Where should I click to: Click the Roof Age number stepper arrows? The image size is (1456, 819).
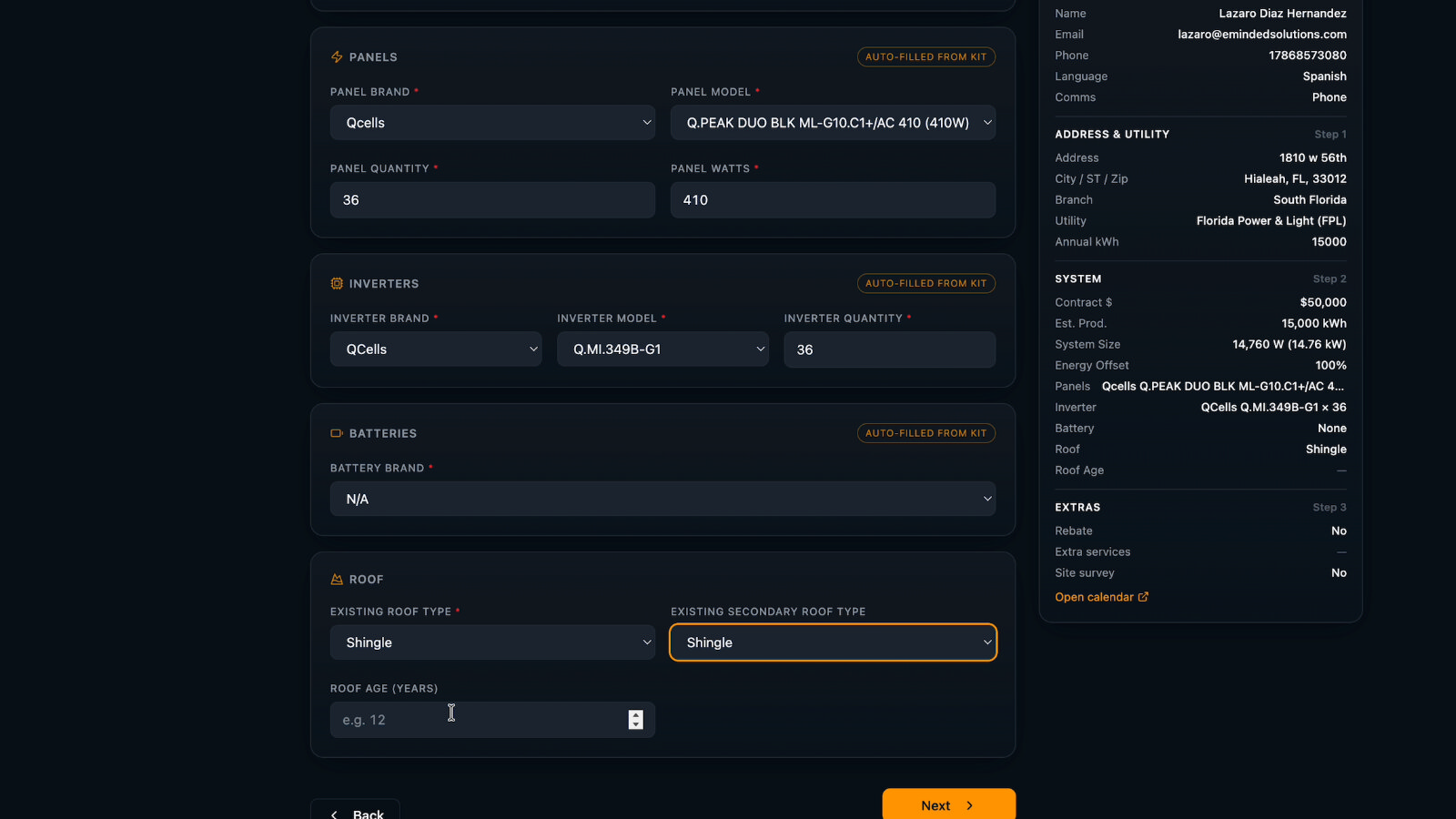pyautogui.click(x=635, y=720)
